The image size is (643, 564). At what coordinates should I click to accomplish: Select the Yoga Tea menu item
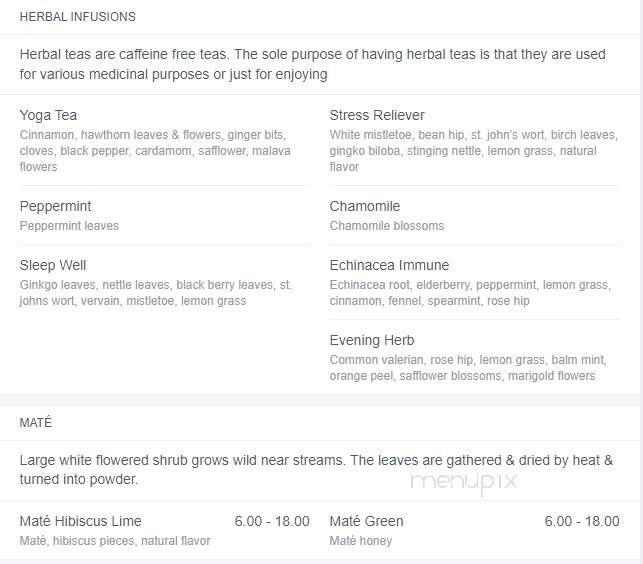(48, 115)
